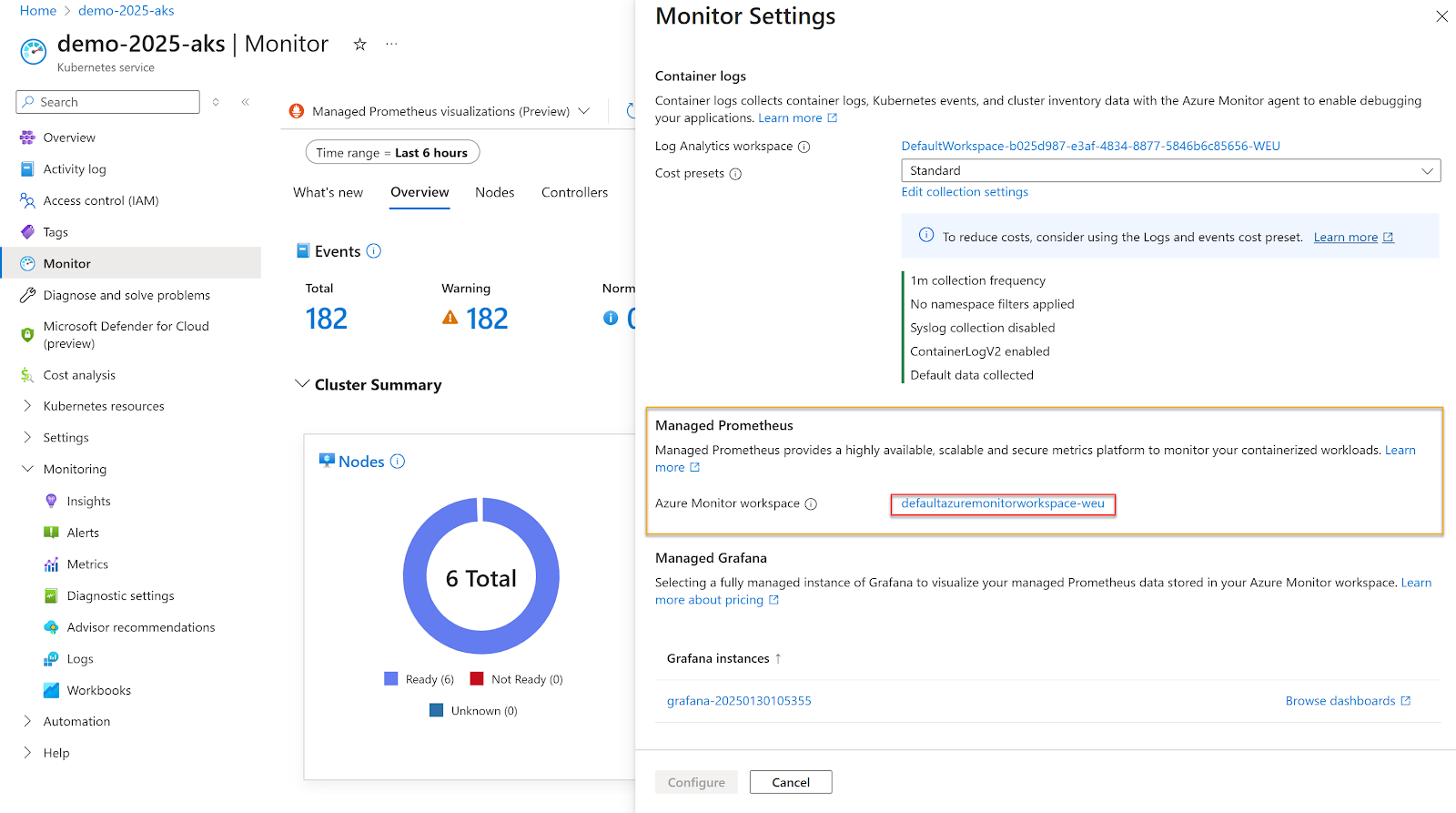This screenshot has height=813, width=1456.
Task: Click info icon next to Log Analytics workspace
Action: (804, 147)
